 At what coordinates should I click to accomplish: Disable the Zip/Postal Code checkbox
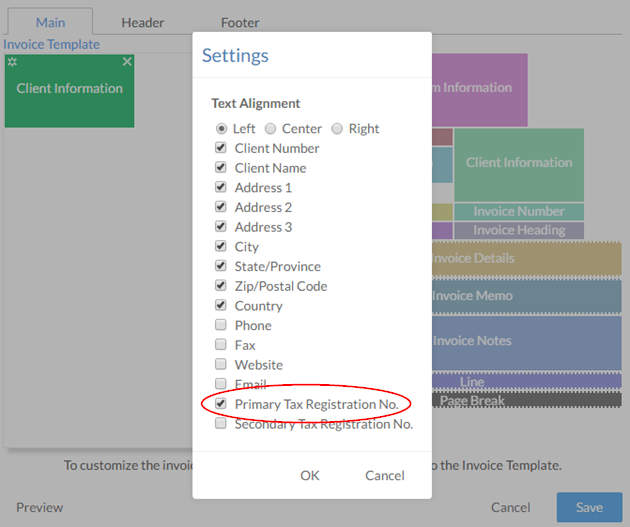pyautogui.click(x=221, y=286)
